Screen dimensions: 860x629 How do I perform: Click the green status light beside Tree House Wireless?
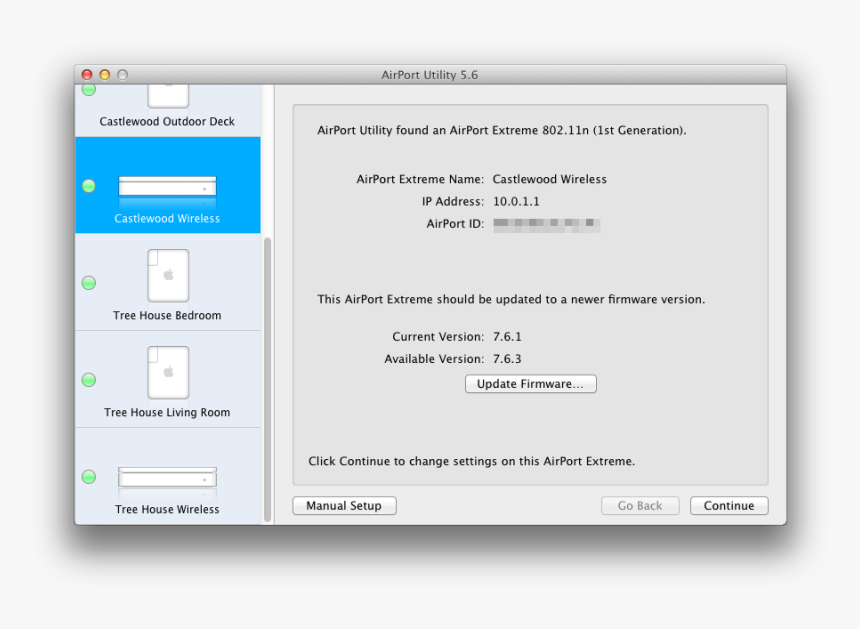point(89,477)
